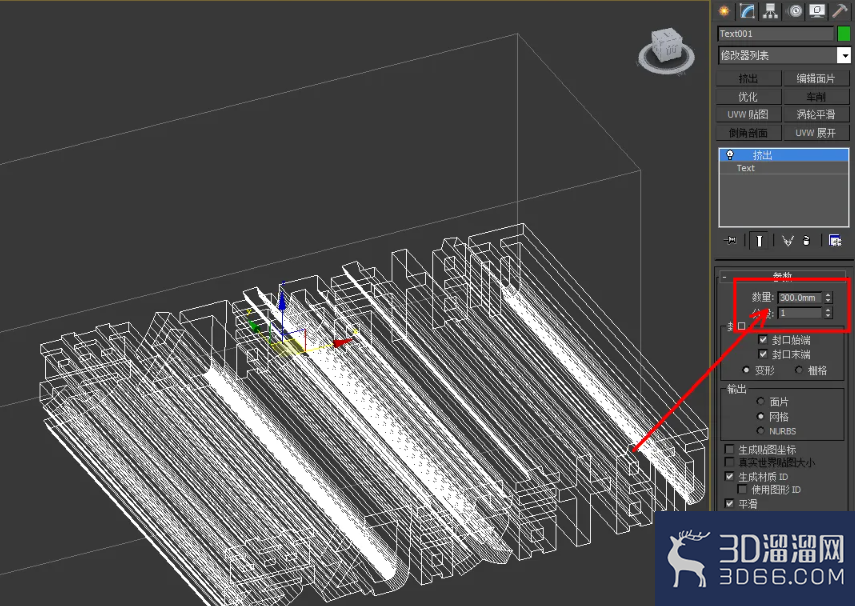Click the UVW 展开 button
This screenshot has width=855, height=606.
[816, 133]
